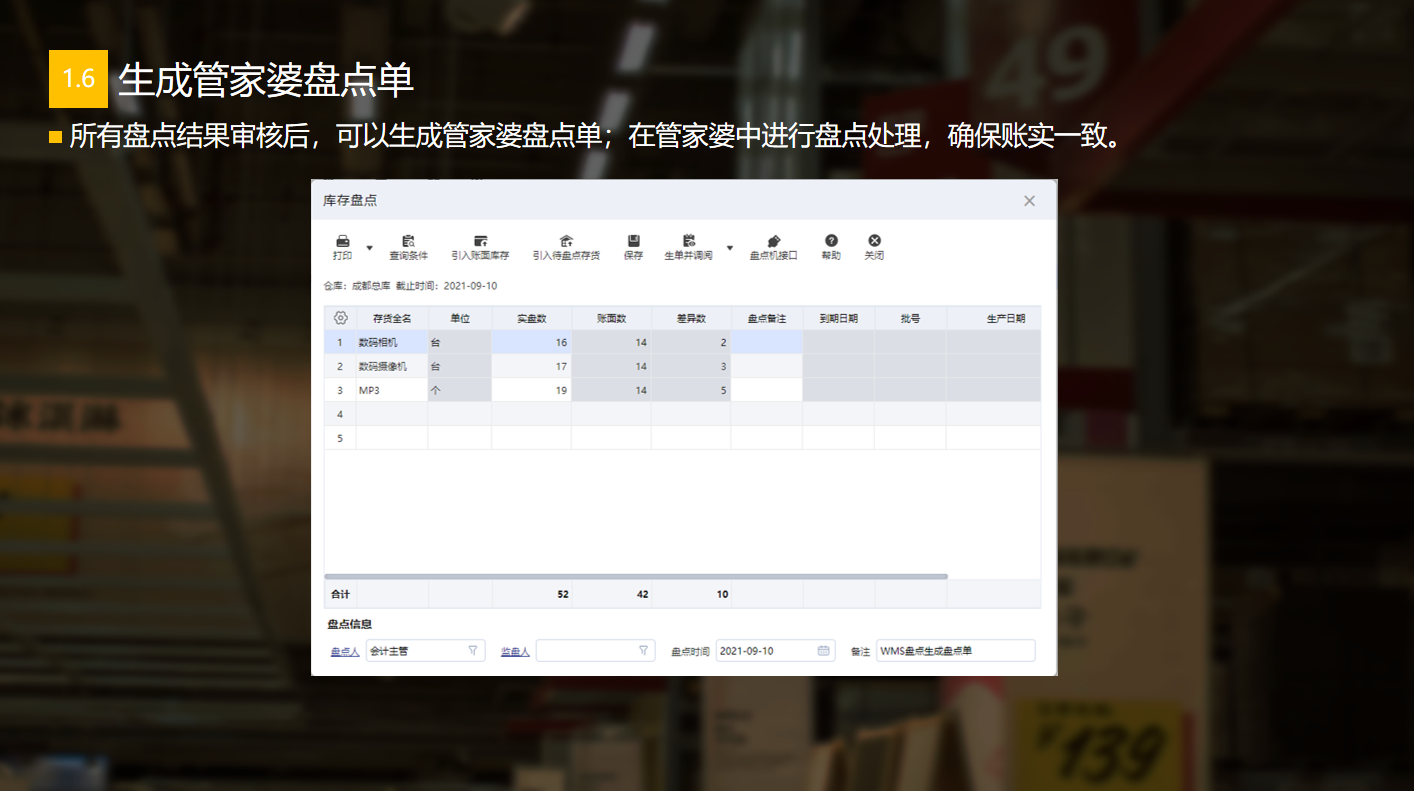The width and height of the screenshot is (1414, 791).
Task: Save with the 保存 disk icon
Action: 633,242
